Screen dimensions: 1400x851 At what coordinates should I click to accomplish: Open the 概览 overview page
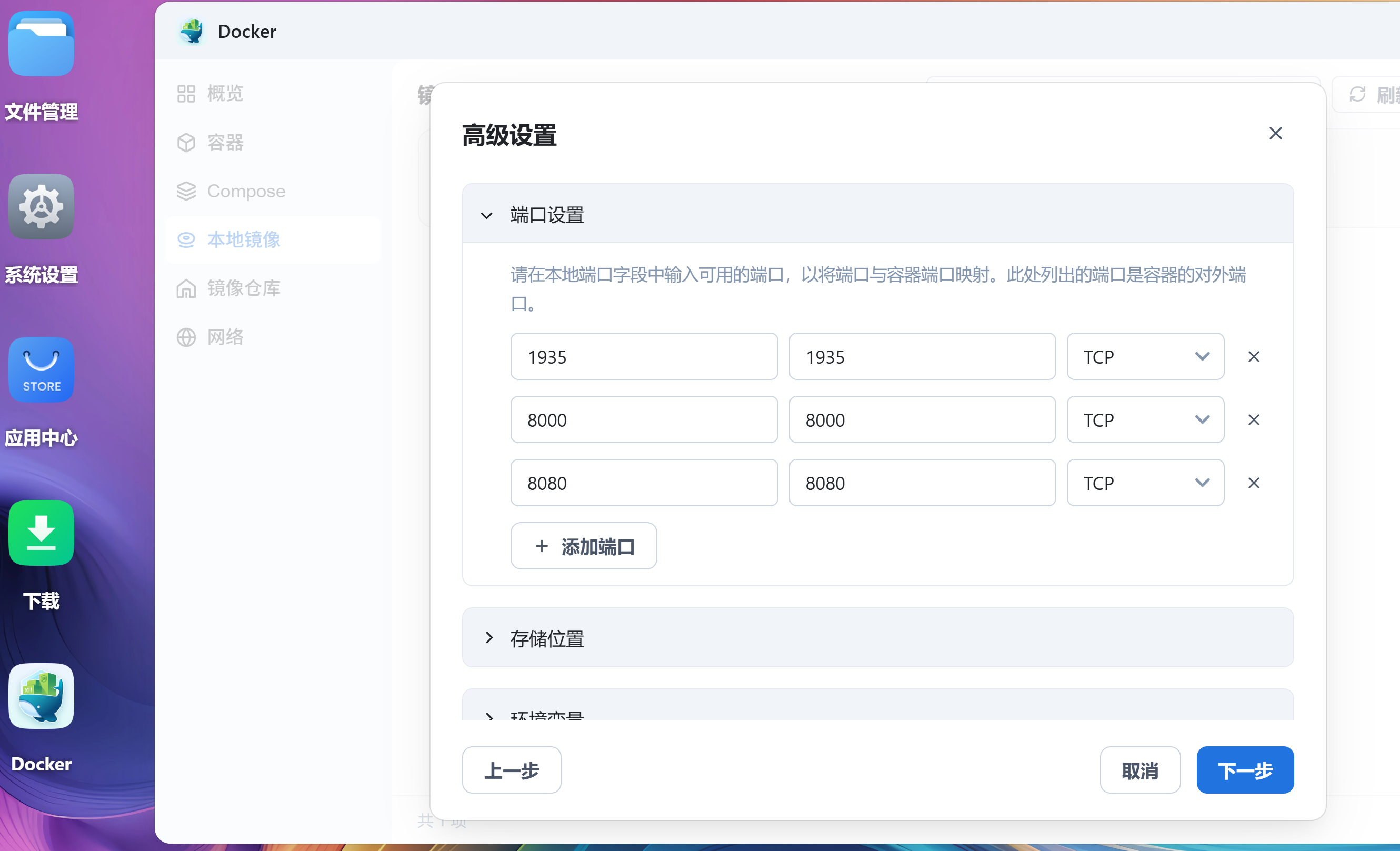coord(224,93)
